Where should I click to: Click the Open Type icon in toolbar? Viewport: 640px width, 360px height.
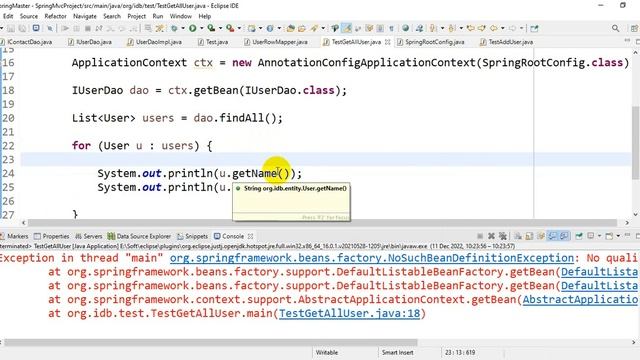[x=291, y=28]
